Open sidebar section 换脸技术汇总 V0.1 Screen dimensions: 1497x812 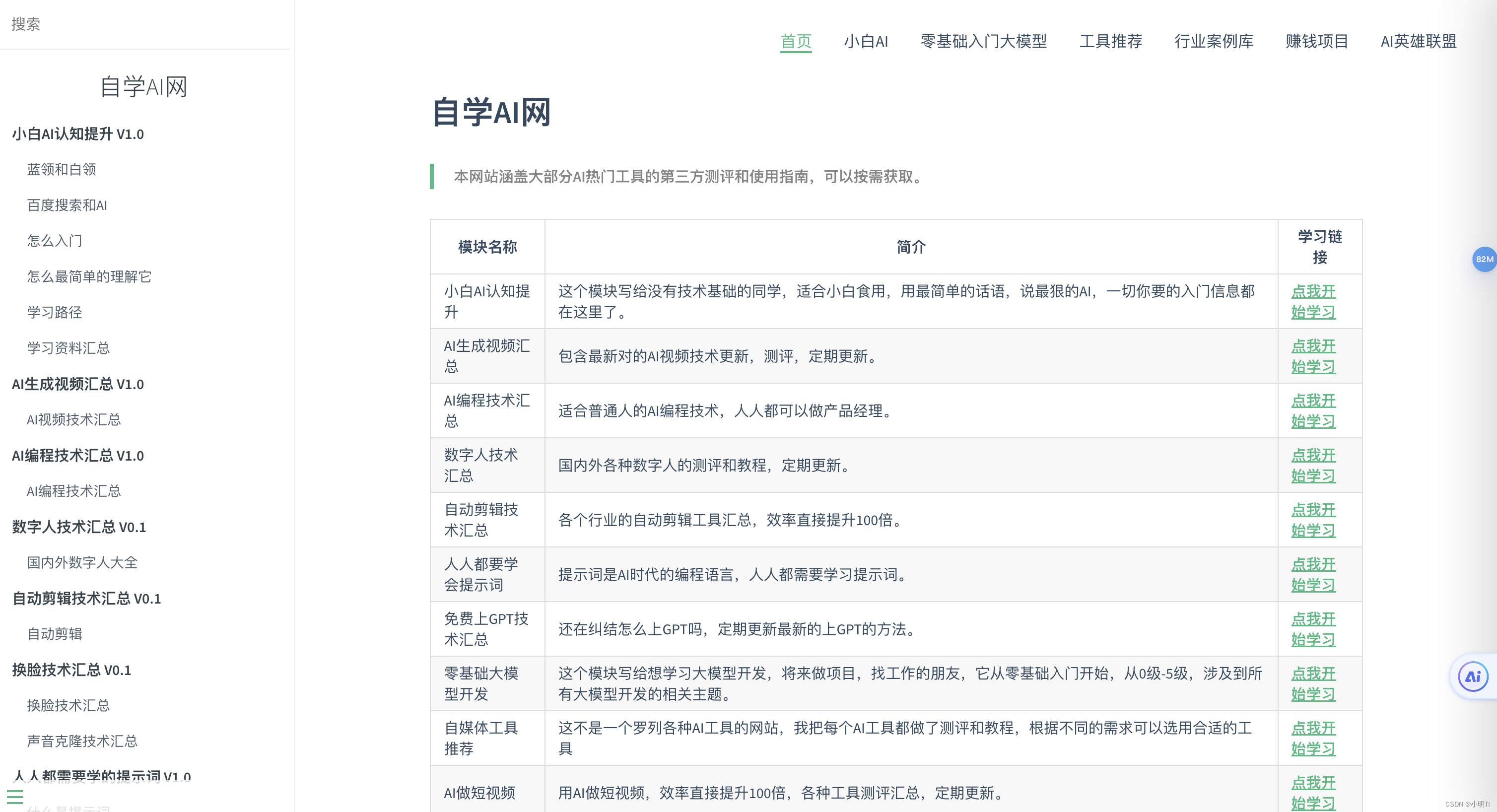point(71,670)
